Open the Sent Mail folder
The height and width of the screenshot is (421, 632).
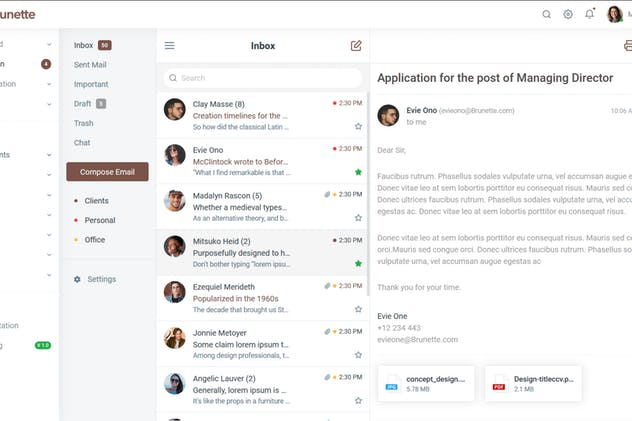pos(90,65)
